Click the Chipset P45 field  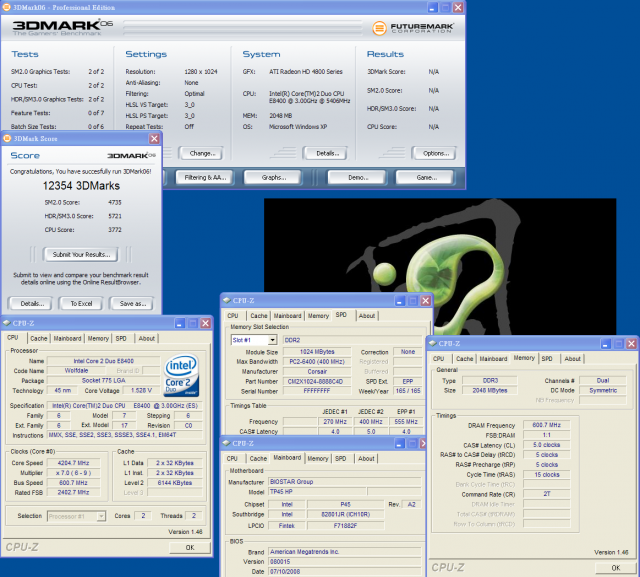pos(345,504)
